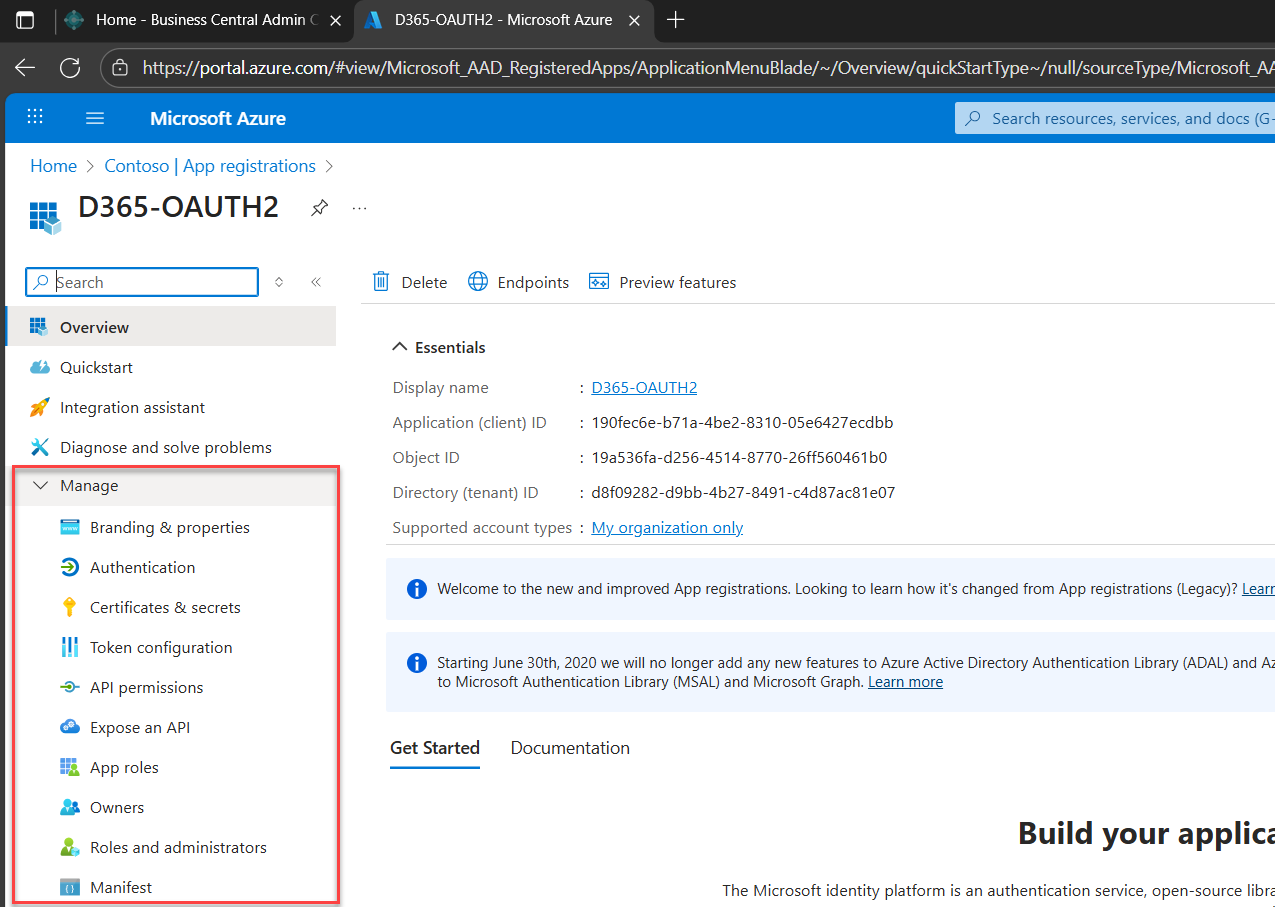Click the Token configuration icon

[69, 647]
